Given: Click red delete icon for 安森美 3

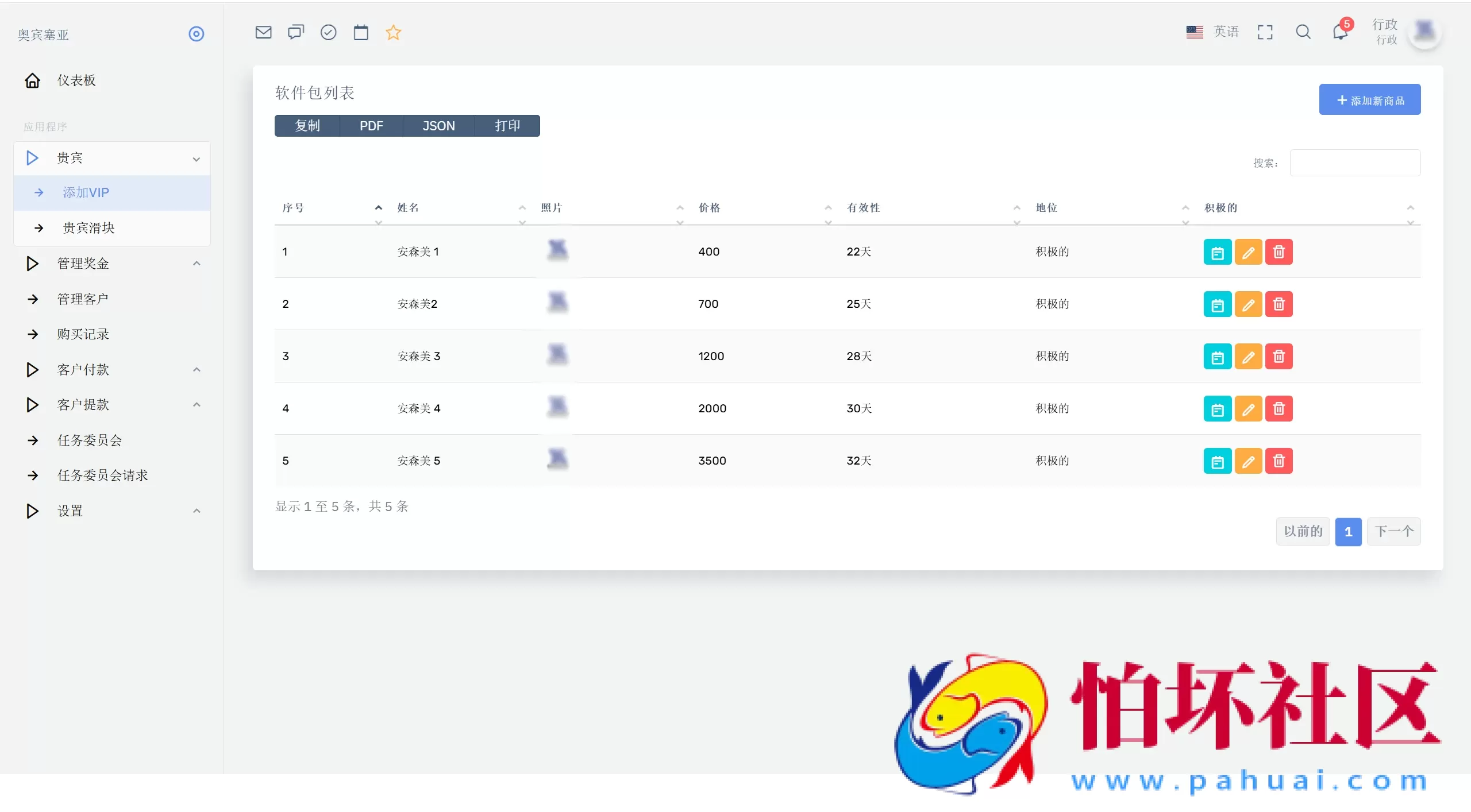Looking at the screenshot, I should click(1279, 357).
